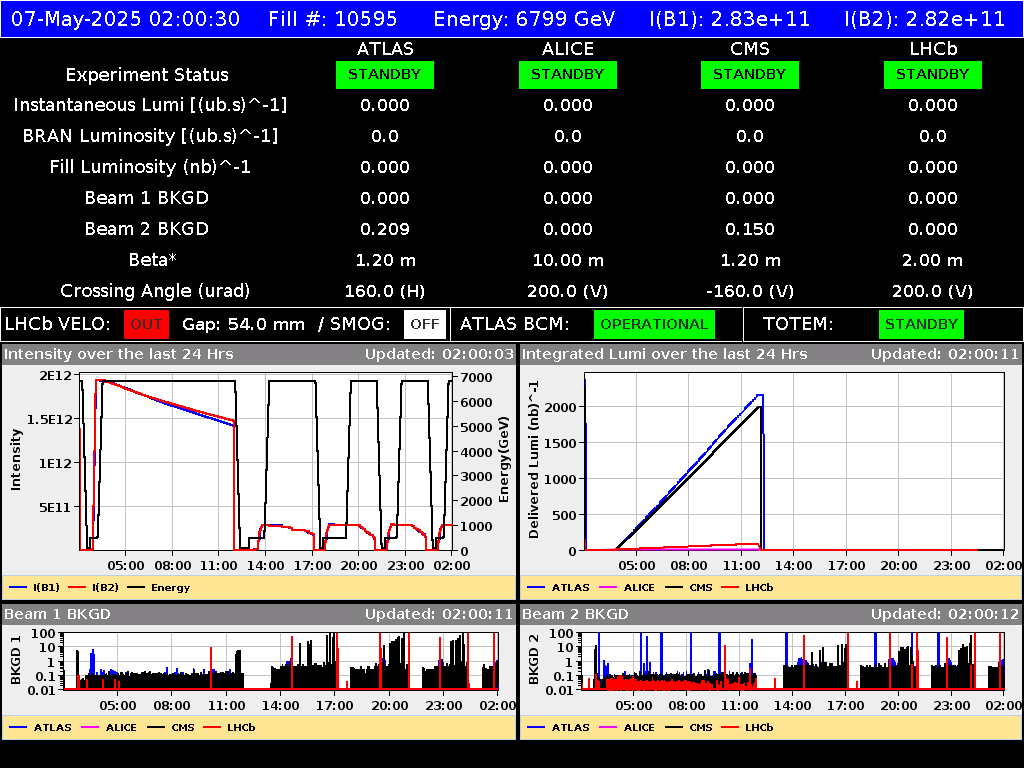
Task: Click the Crossing Angle (urad) row label
Action: tap(155, 291)
